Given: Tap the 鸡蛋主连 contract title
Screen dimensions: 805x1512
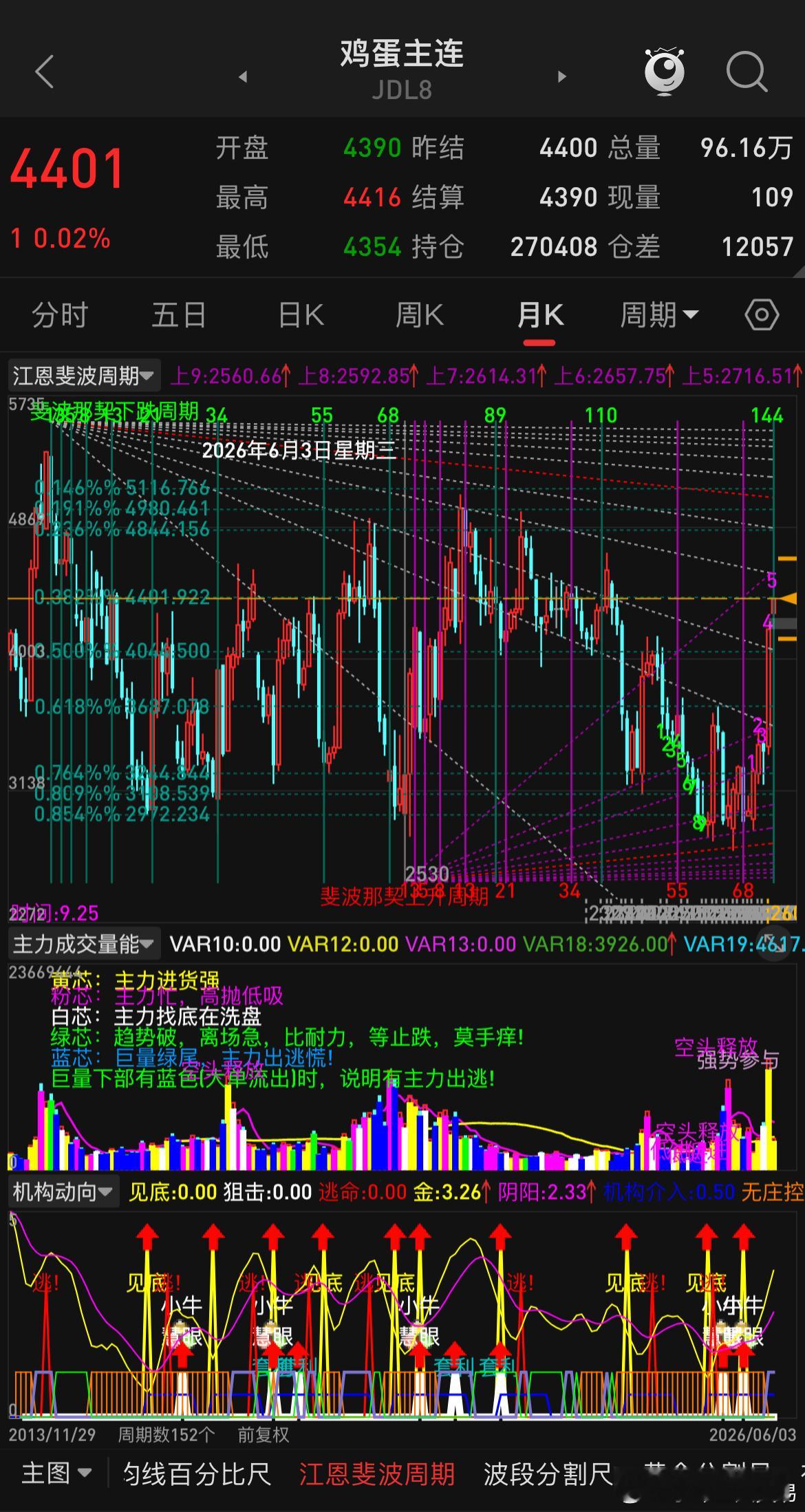Looking at the screenshot, I should (402, 54).
